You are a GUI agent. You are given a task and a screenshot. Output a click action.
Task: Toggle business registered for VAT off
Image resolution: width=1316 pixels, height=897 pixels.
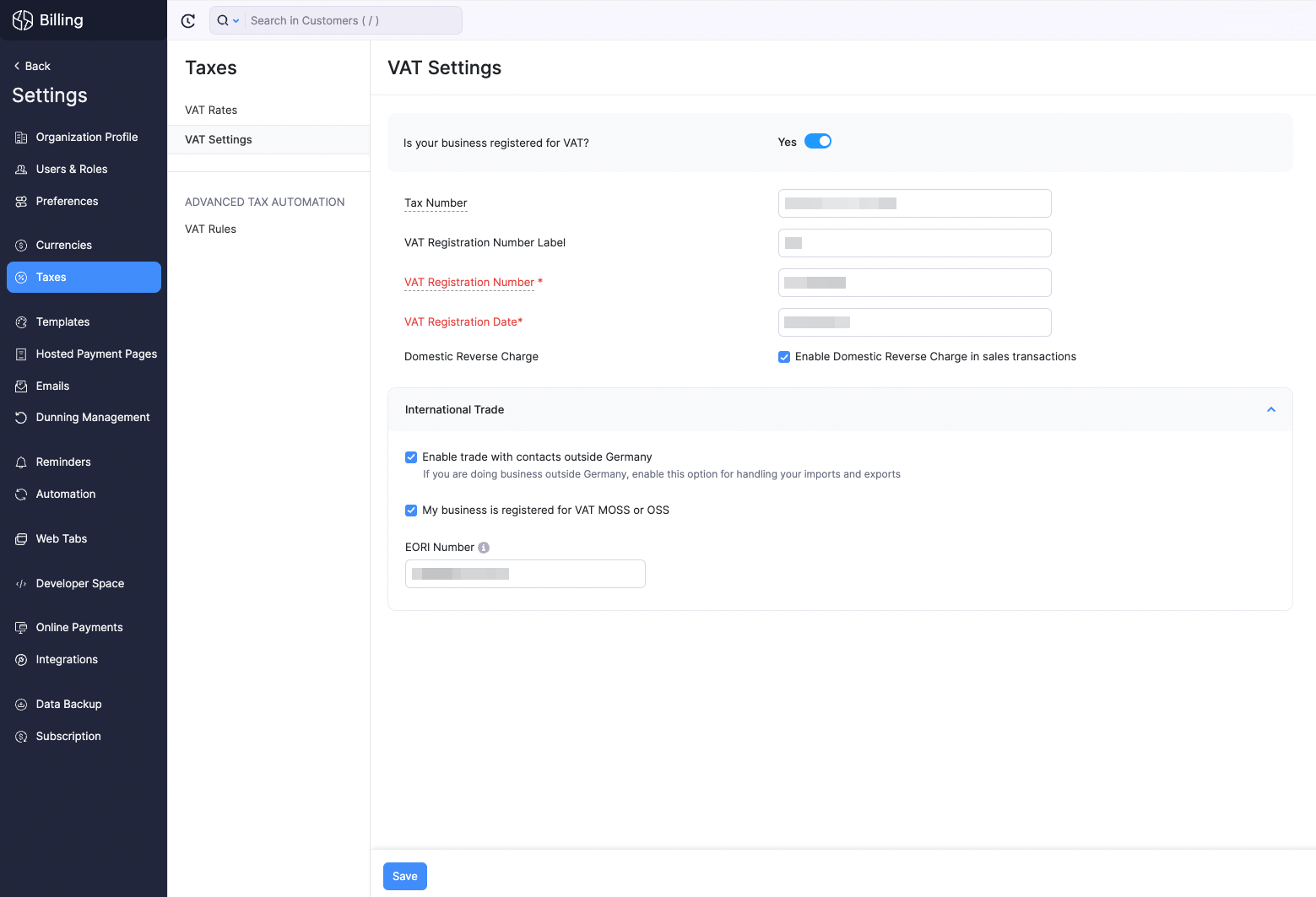click(818, 141)
